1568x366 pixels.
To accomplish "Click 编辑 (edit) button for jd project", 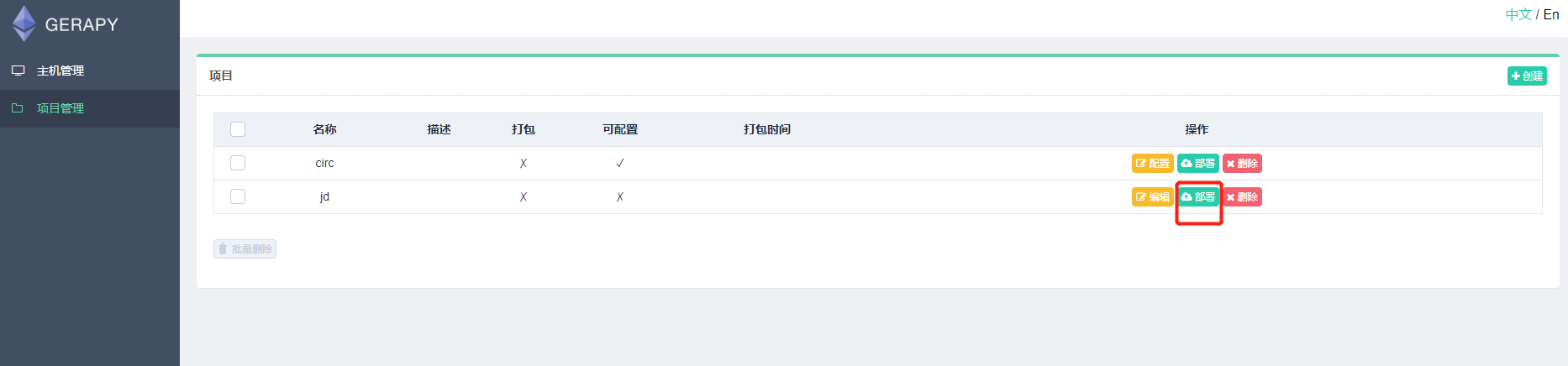I will point(1152,197).
